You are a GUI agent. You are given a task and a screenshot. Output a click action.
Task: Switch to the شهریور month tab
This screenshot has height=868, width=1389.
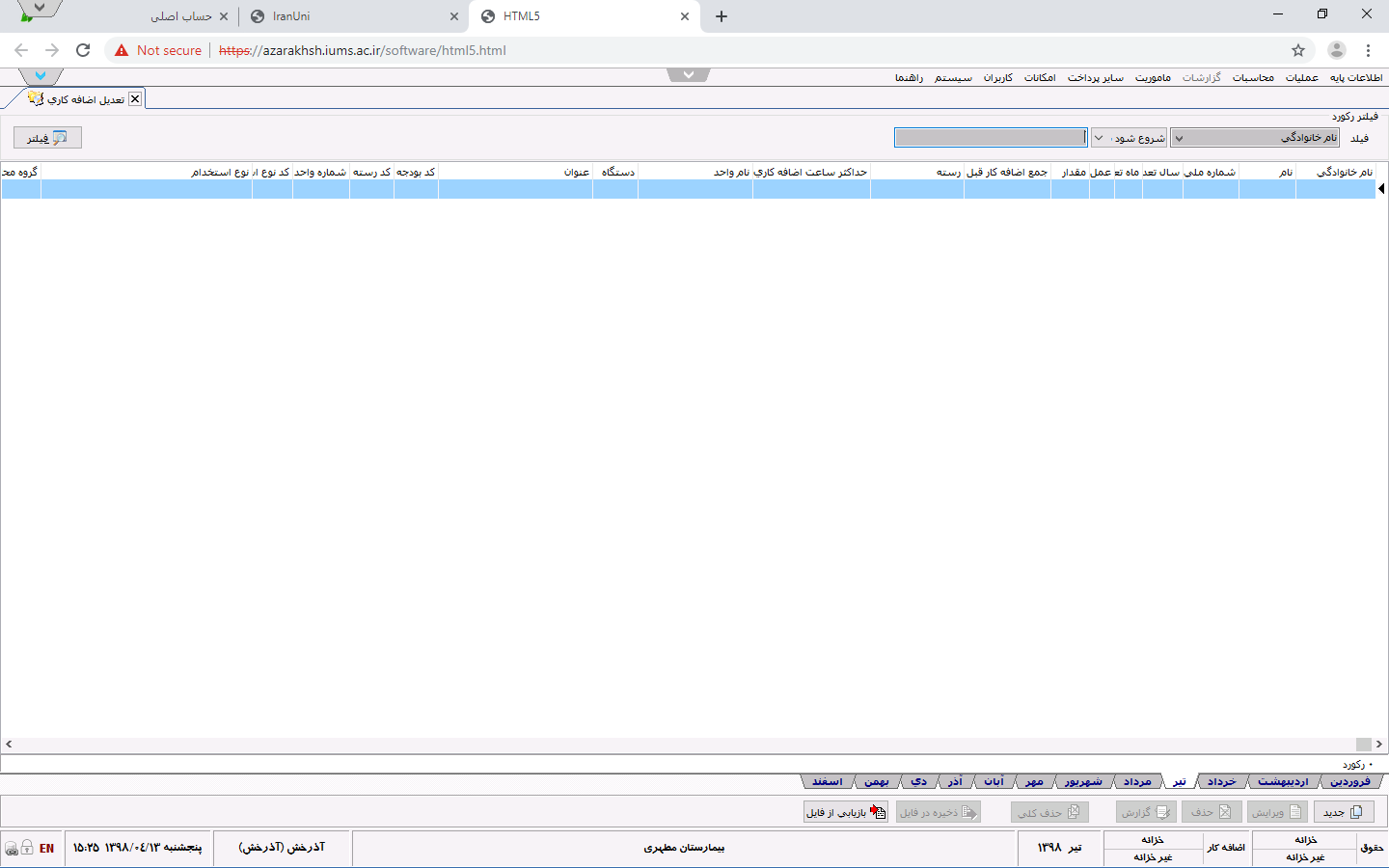(1083, 781)
